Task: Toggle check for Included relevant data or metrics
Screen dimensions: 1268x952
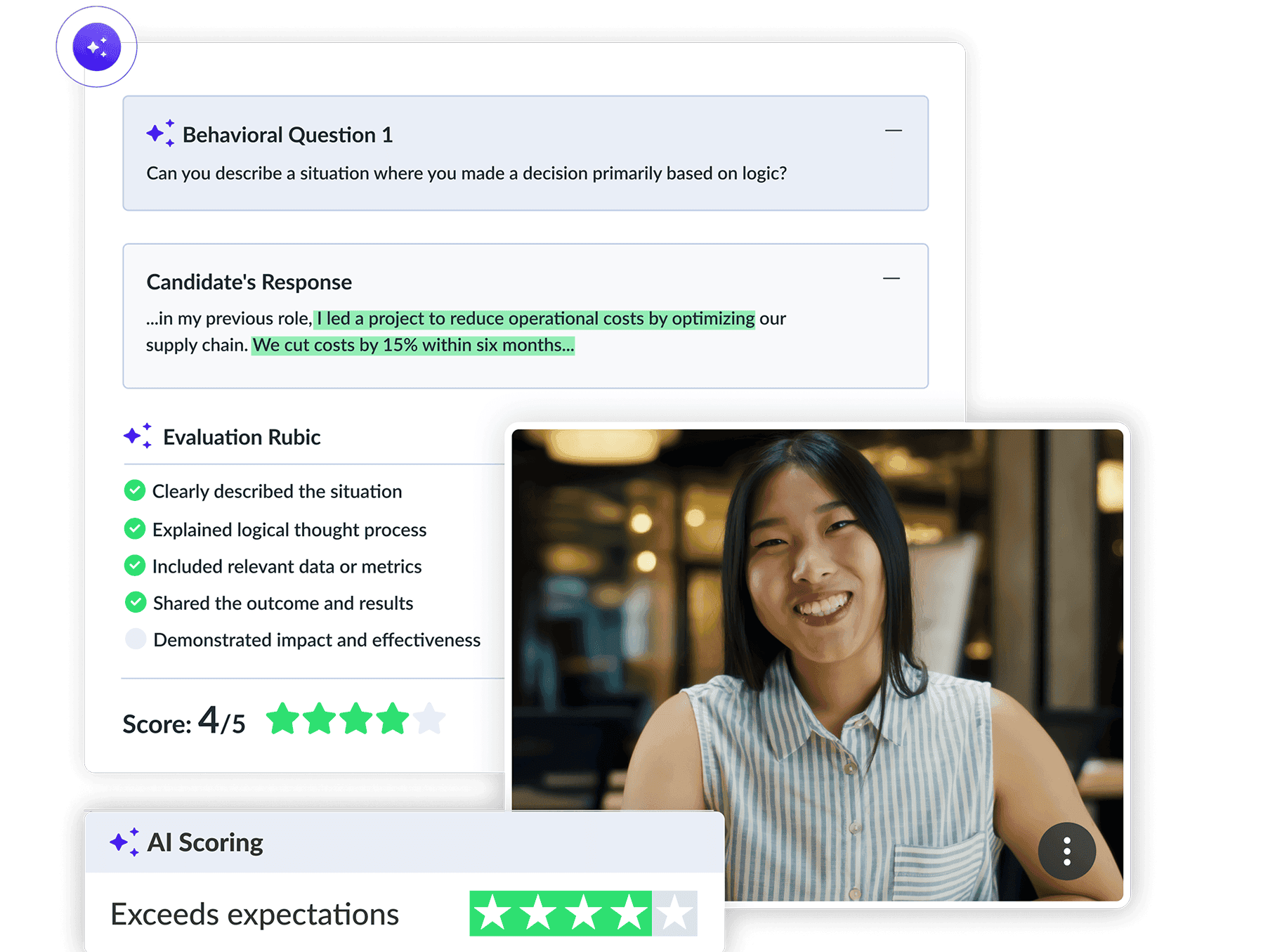Action: (135, 566)
